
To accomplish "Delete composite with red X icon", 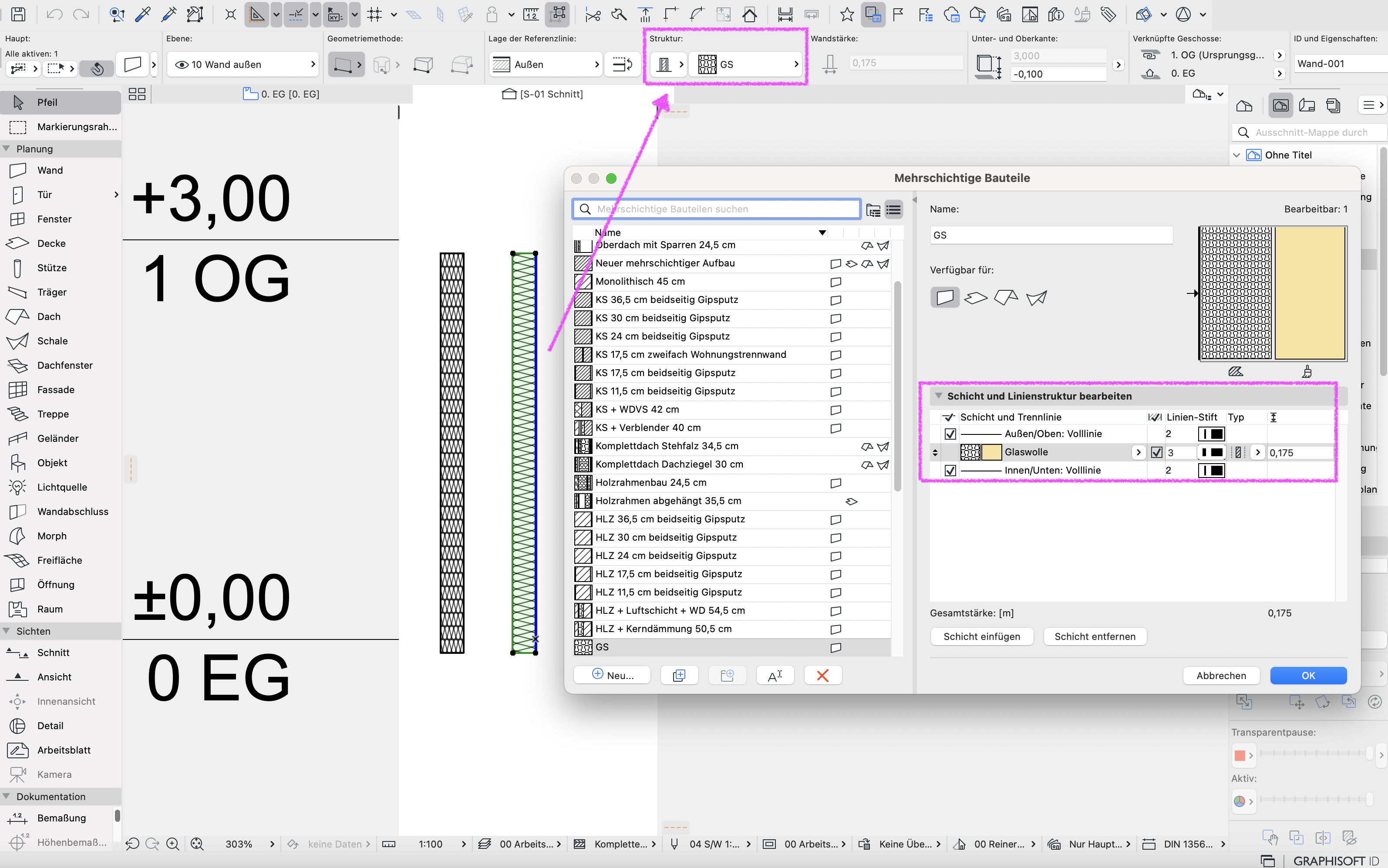I will point(822,676).
